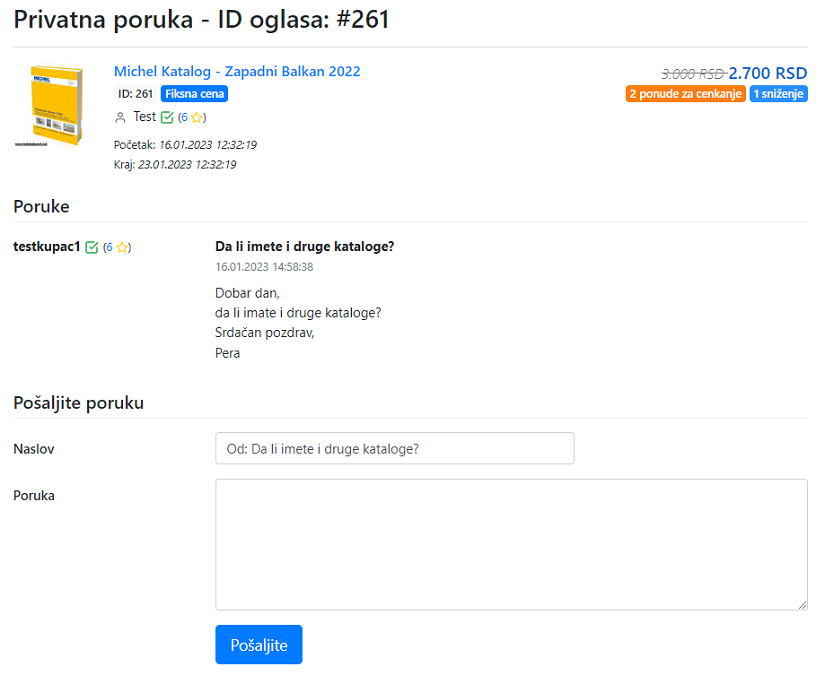The image size is (825, 684).
Task: Click the resize handle of the Poruka textarea
Action: [802, 604]
